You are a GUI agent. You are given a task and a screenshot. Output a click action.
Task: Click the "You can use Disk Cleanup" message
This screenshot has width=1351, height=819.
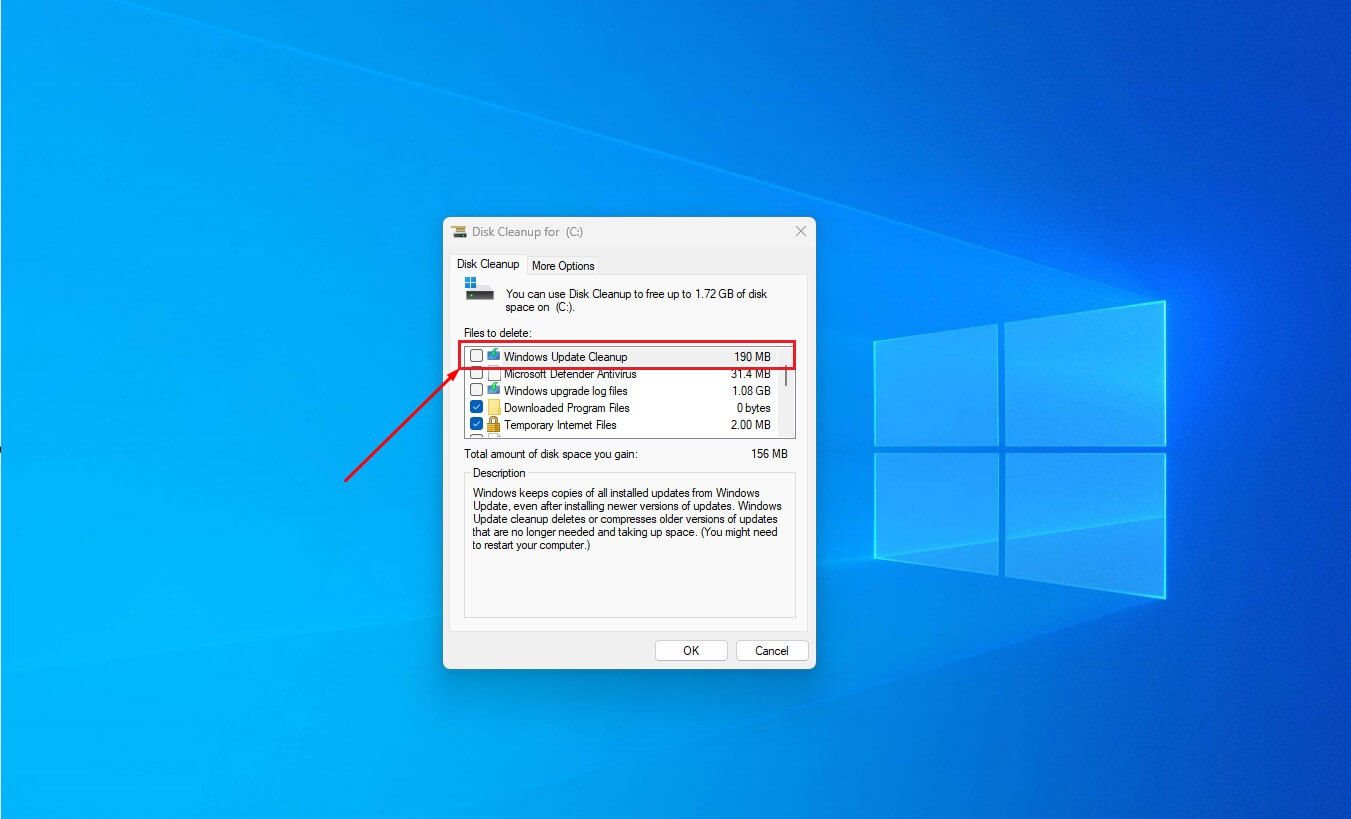point(636,300)
